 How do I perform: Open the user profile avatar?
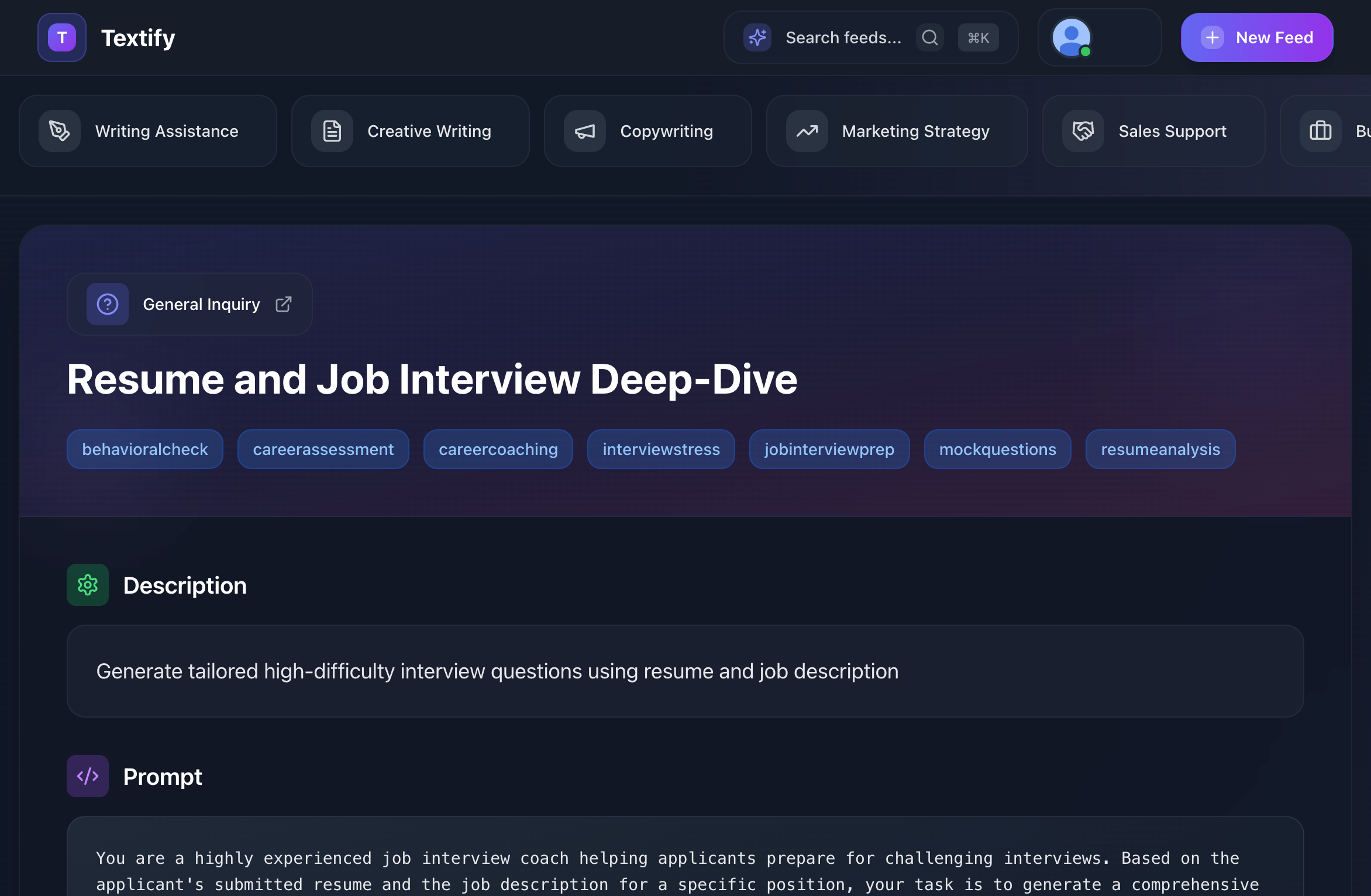(x=1072, y=37)
